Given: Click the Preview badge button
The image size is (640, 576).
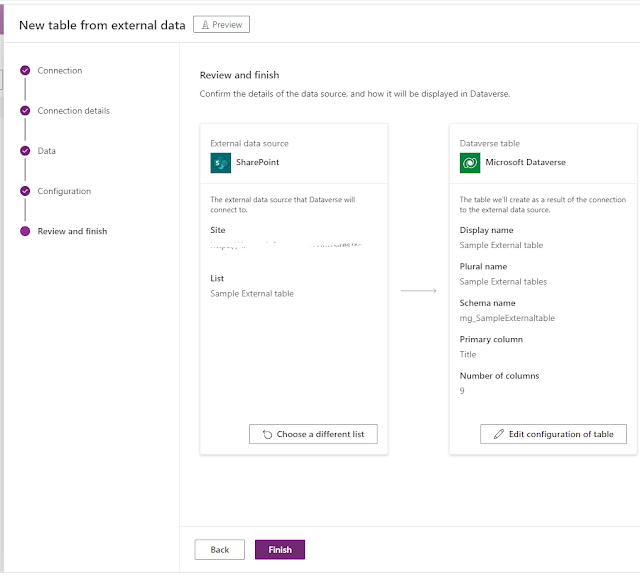Looking at the screenshot, I should coord(221,24).
